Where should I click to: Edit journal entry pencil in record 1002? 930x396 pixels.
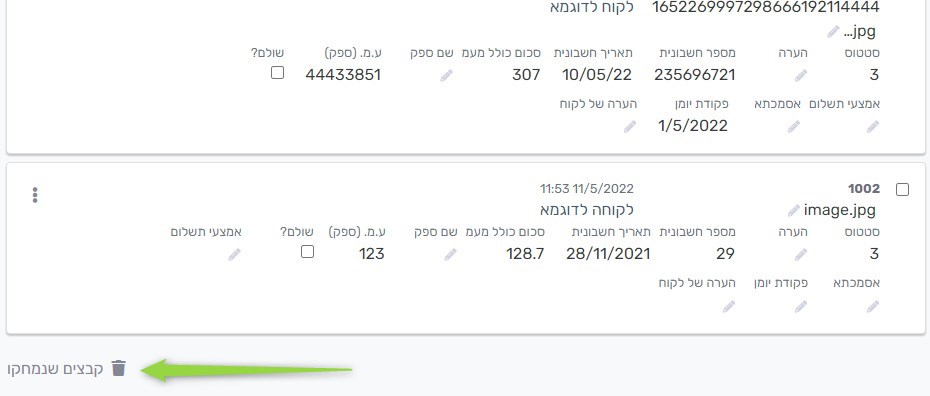801,306
